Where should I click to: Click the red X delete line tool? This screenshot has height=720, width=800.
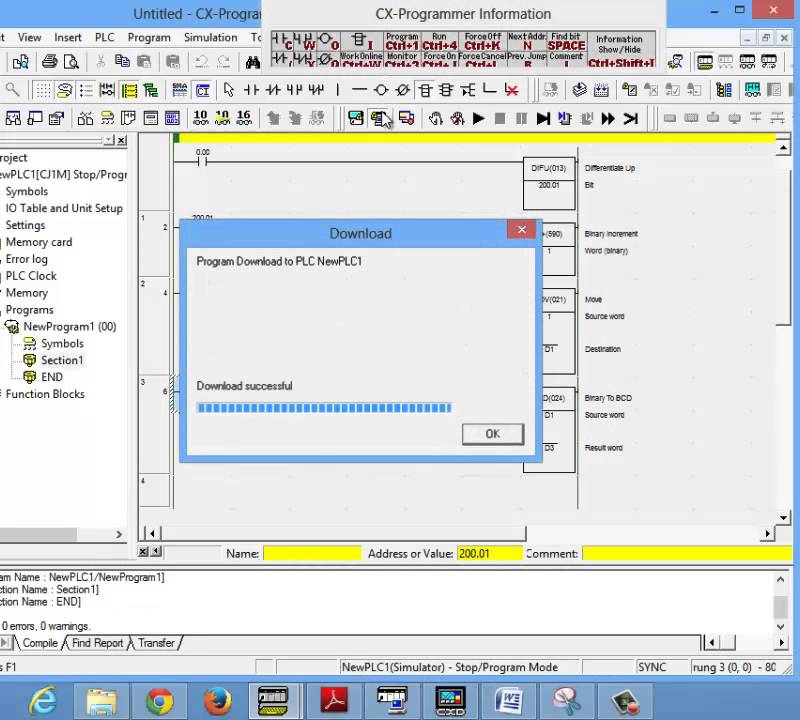pyautogui.click(x=511, y=90)
